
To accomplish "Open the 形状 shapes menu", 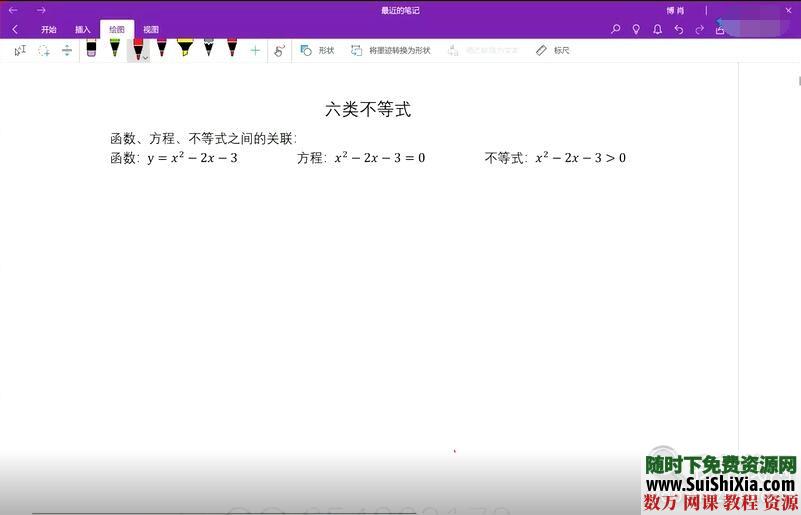I will pos(317,50).
